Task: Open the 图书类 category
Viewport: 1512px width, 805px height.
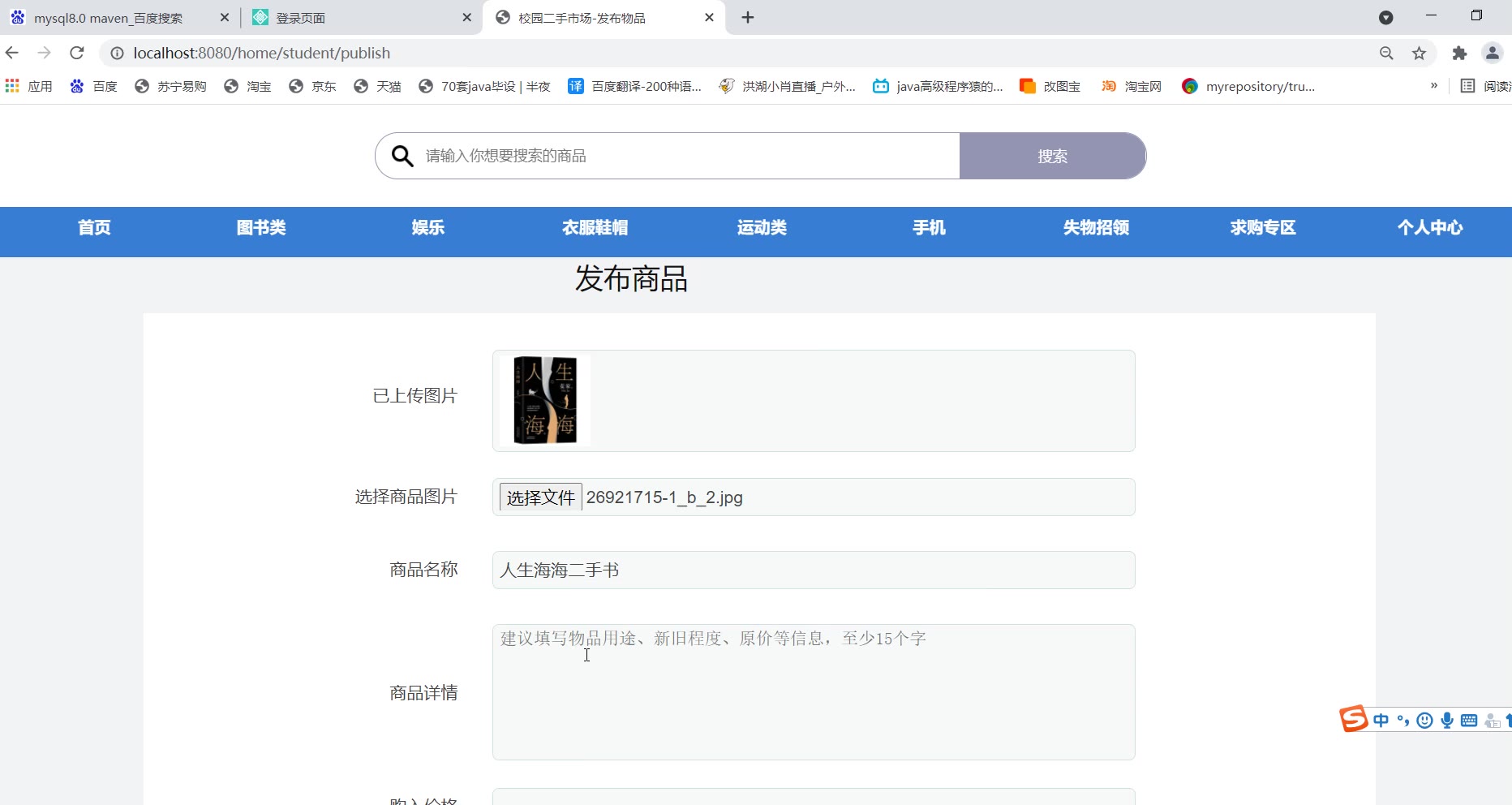Action: point(261,228)
